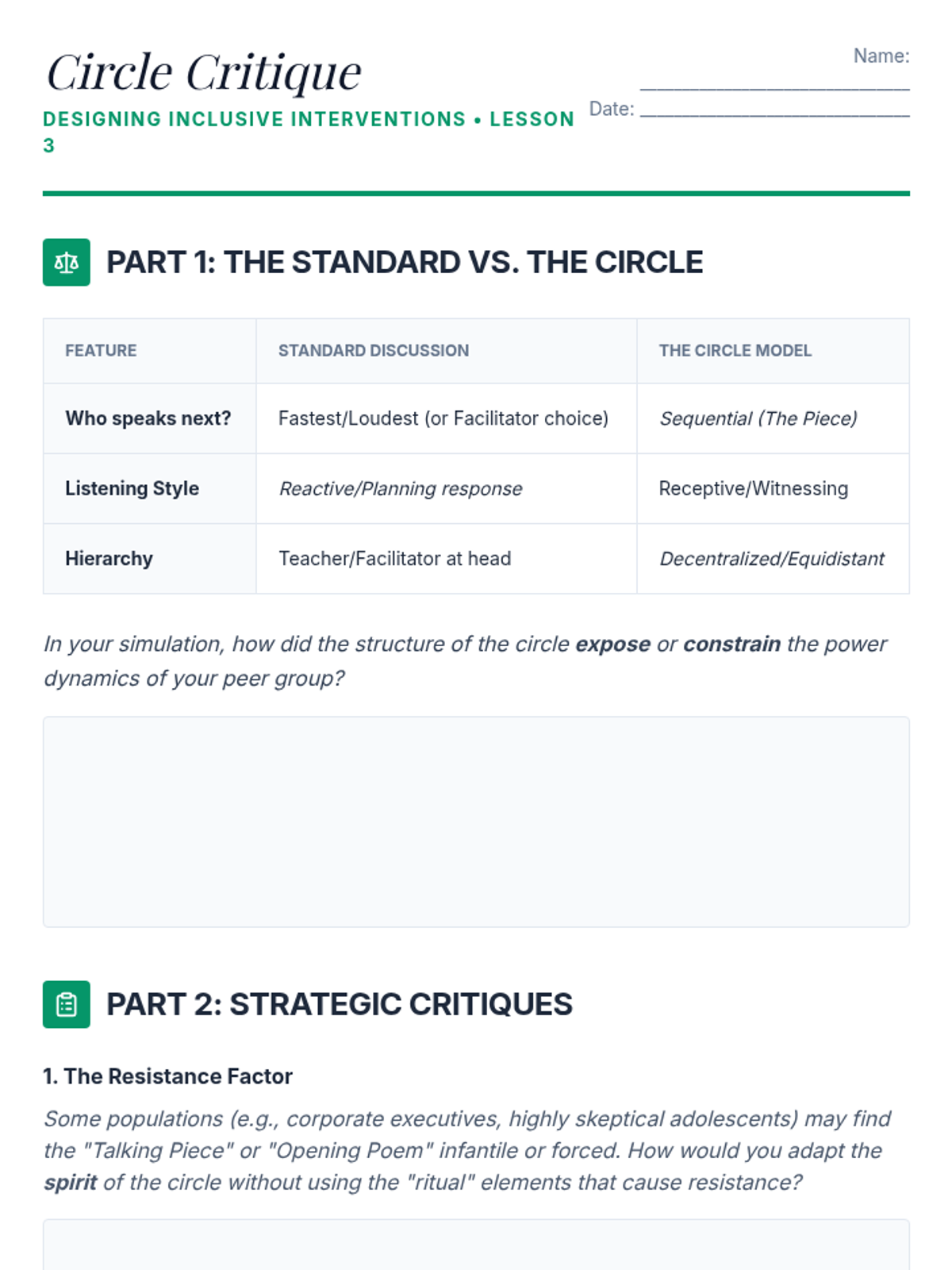This screenshot has width=952, height=1270.
Task: Click the 'Decentralized/Equidistant' cell
Action: (x=771, y=558)
